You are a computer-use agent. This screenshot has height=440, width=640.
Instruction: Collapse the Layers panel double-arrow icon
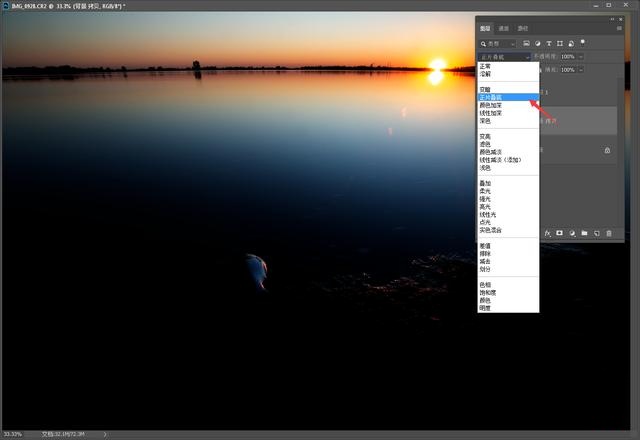tap(612, 19)
